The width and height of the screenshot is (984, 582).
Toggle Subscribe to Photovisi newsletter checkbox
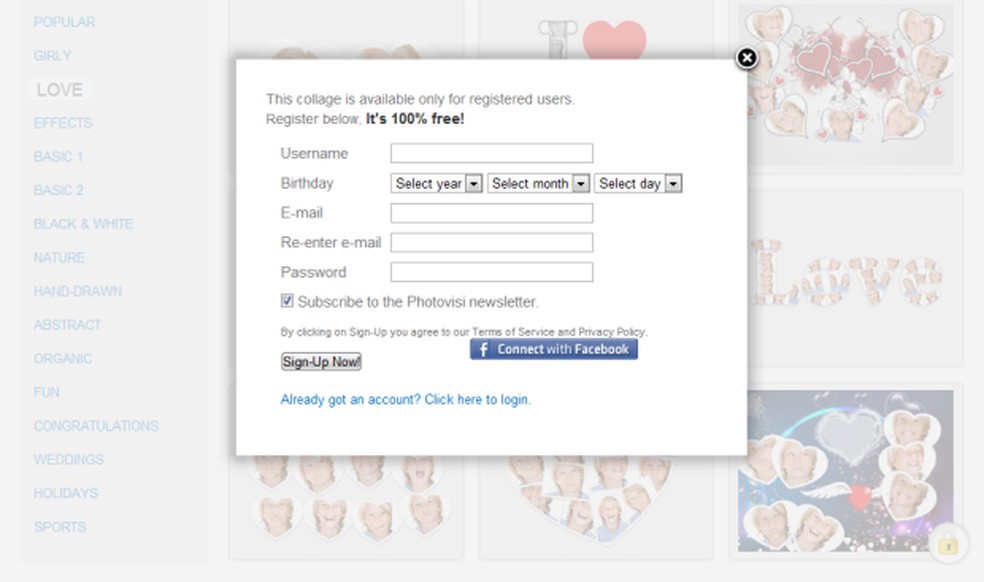coord(288,301)
